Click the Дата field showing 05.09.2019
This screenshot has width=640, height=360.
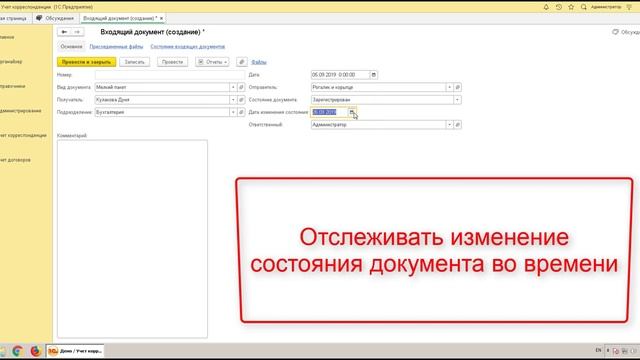340,75
